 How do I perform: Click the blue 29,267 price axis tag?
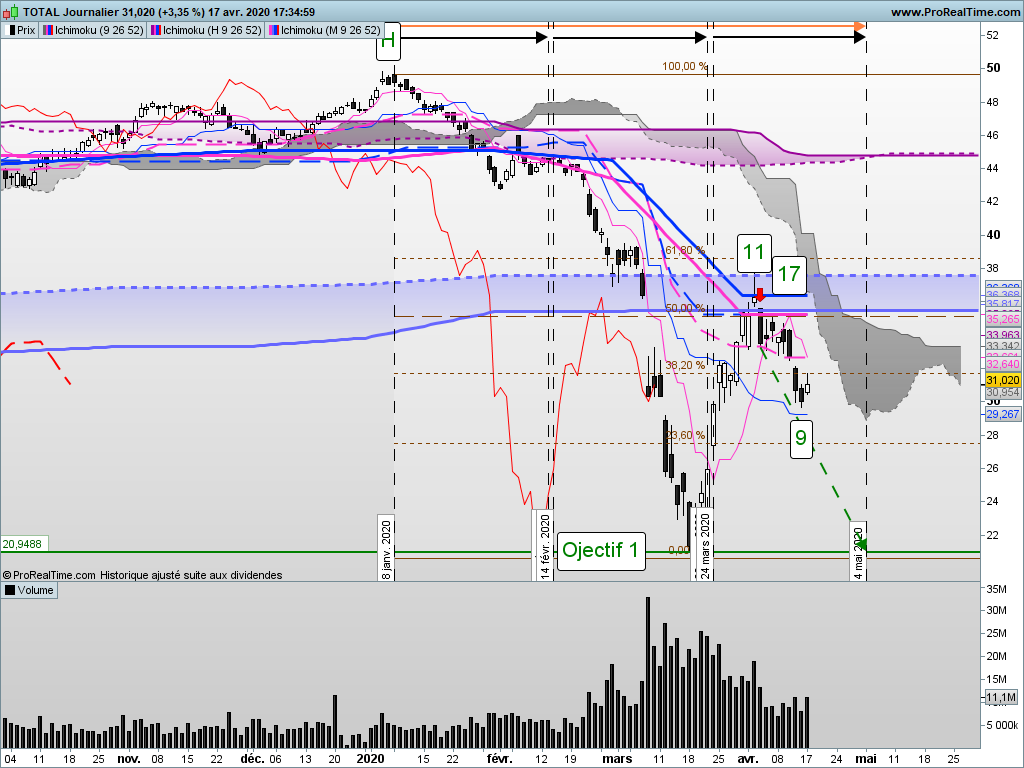(x=1002, y=414)
